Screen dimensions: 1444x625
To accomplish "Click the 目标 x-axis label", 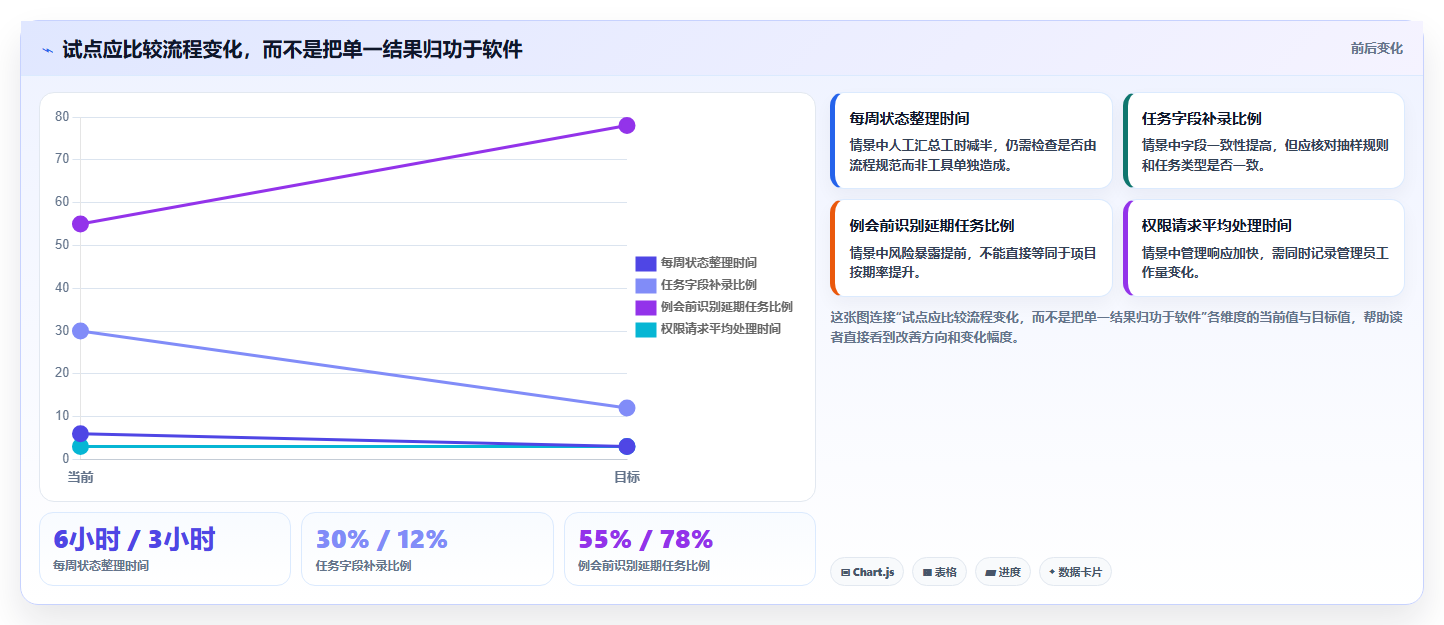I will click(x=627, y=477).
